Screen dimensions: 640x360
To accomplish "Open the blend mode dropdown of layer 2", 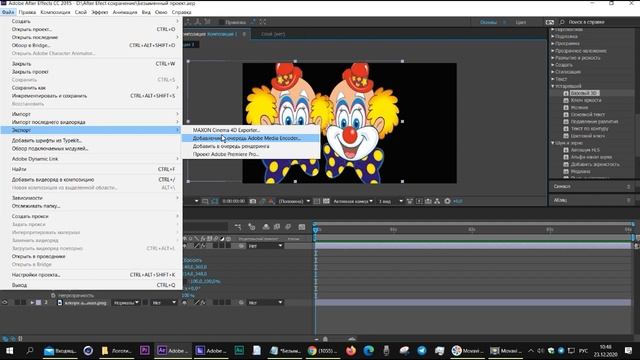I will [126, 302].
